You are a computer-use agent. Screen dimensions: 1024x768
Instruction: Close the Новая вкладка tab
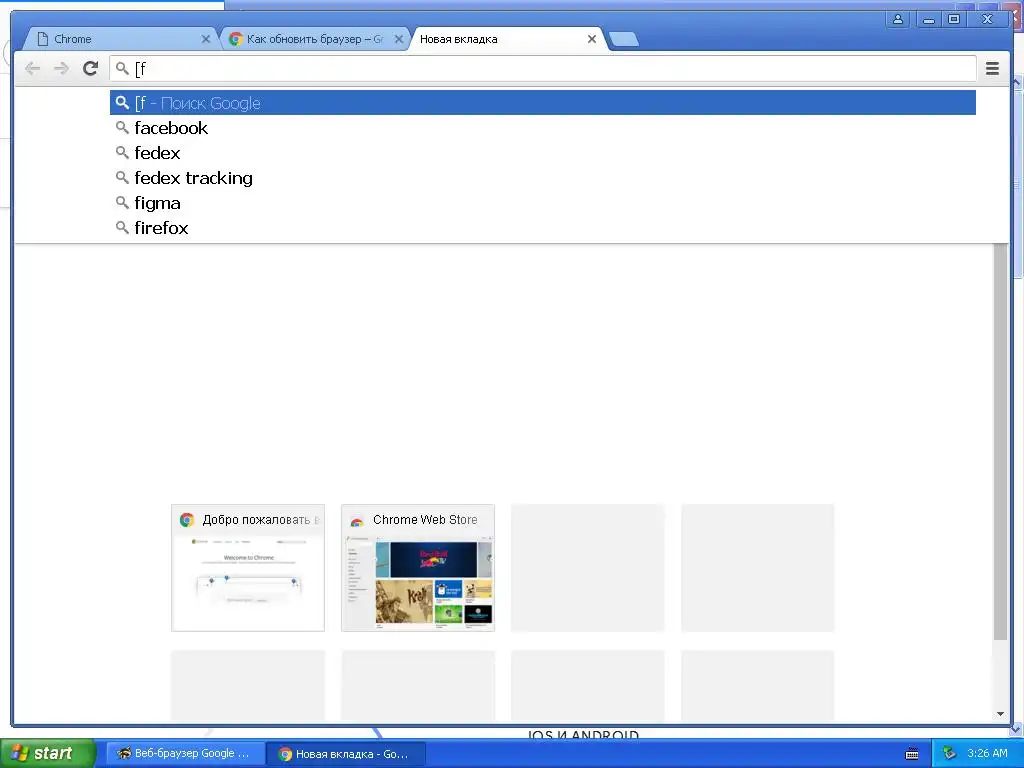pyautogui.click(x=592, y=39)
